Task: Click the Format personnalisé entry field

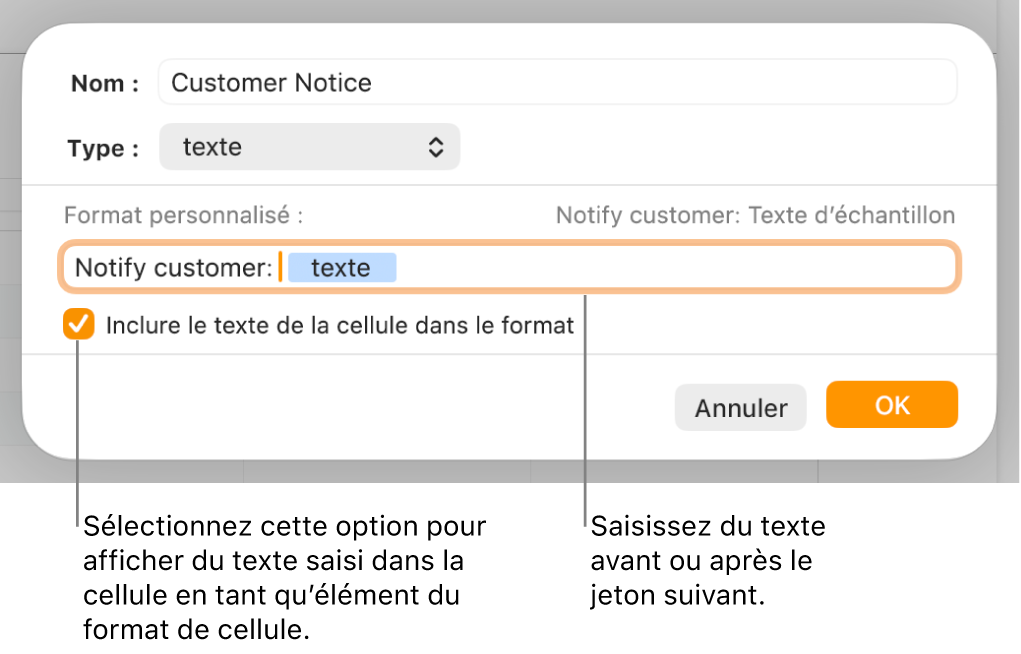Action: tap(600, 267)
